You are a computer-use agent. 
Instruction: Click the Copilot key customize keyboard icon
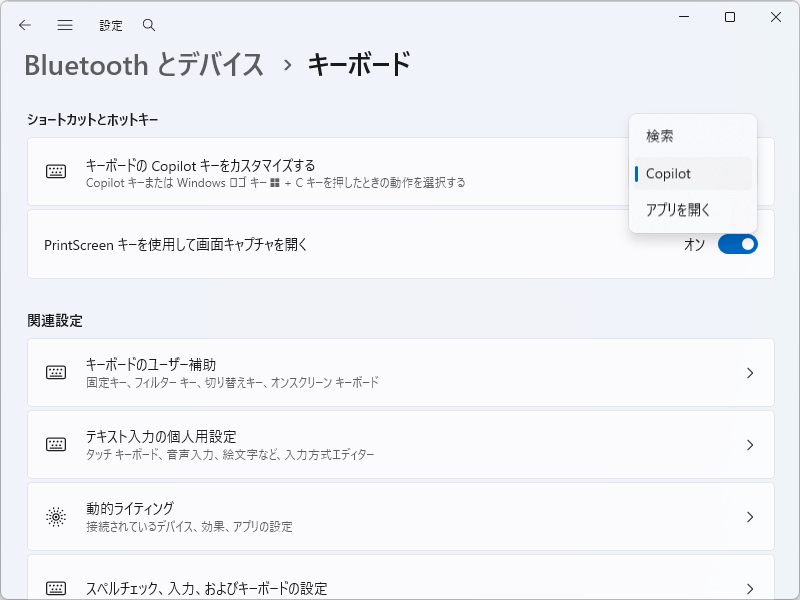[56, 171]
